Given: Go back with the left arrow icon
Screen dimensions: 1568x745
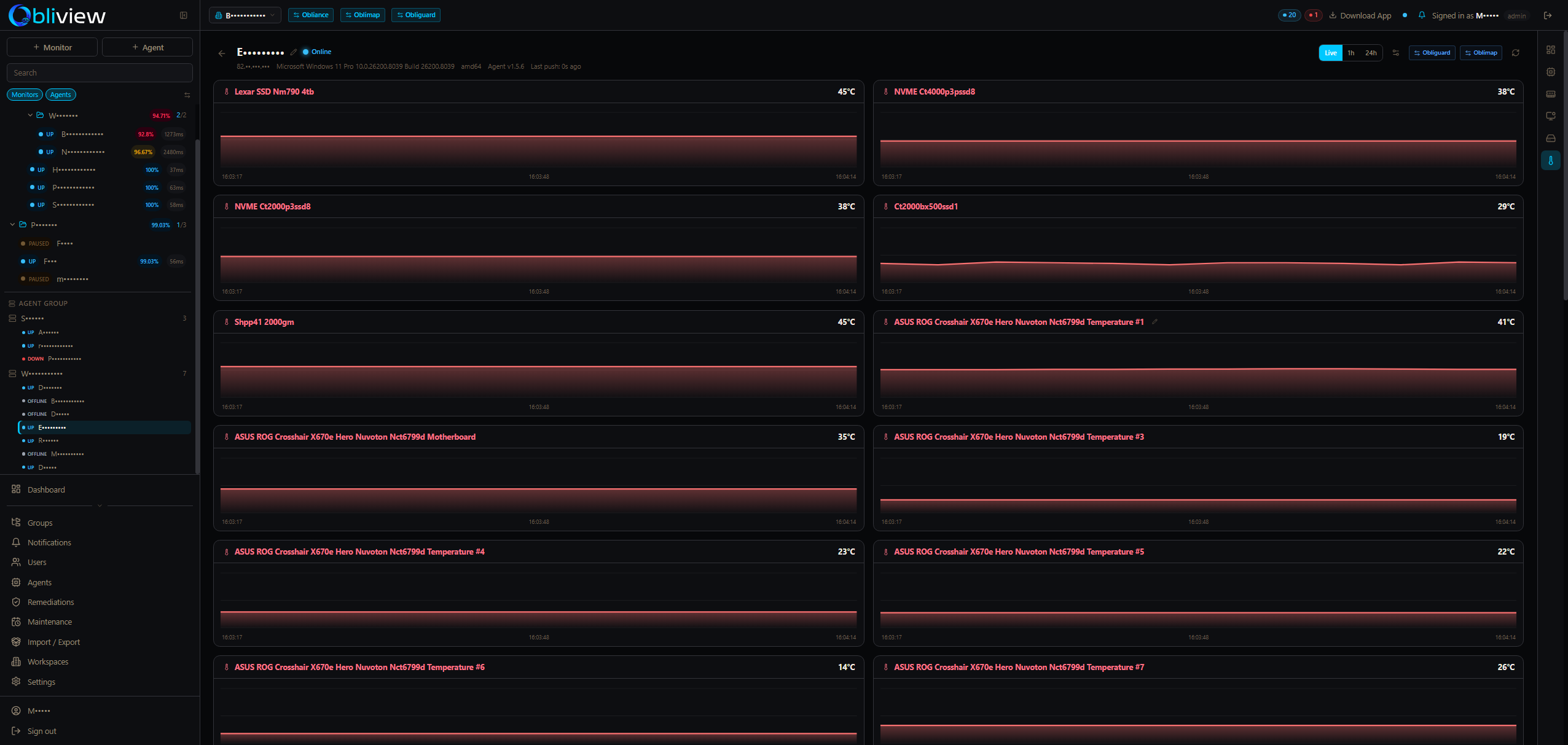Looking at the screenshot, I should pyautogui.click(x=222, y=53).
